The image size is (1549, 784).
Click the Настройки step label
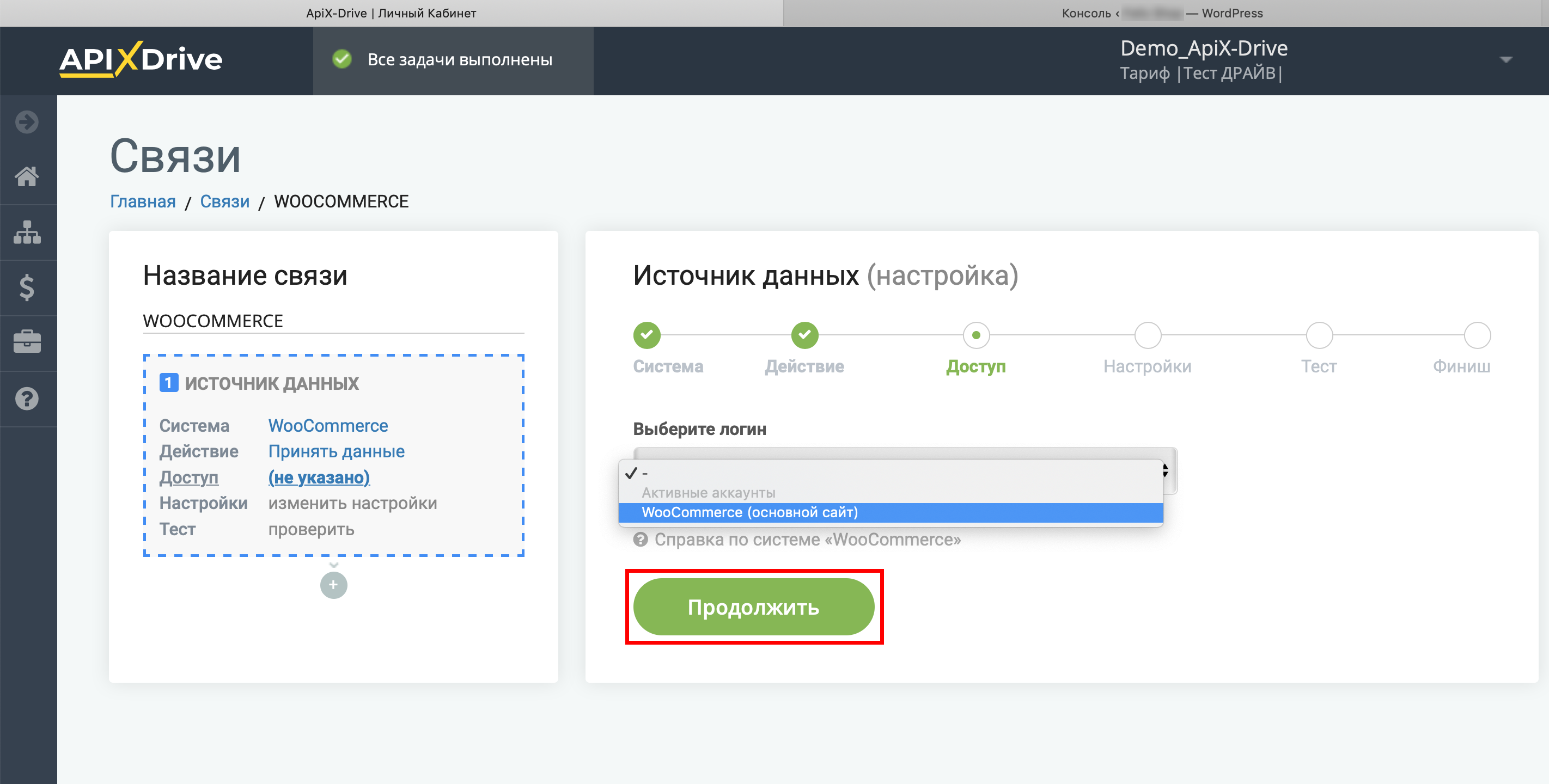pos(1148,366)
